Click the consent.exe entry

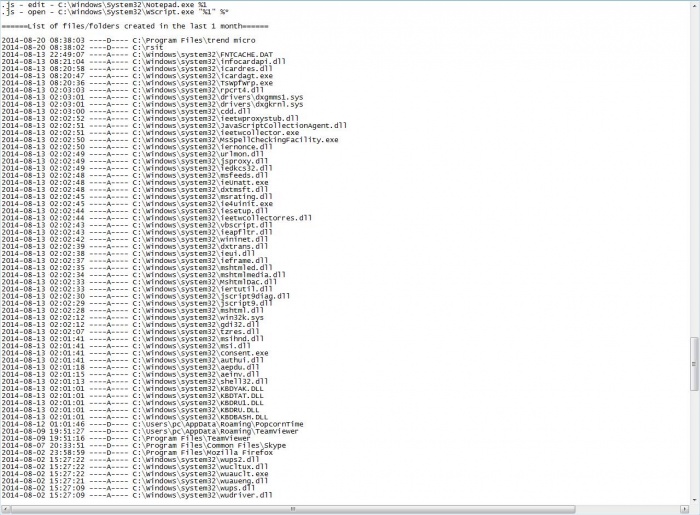tap(135, 353)
